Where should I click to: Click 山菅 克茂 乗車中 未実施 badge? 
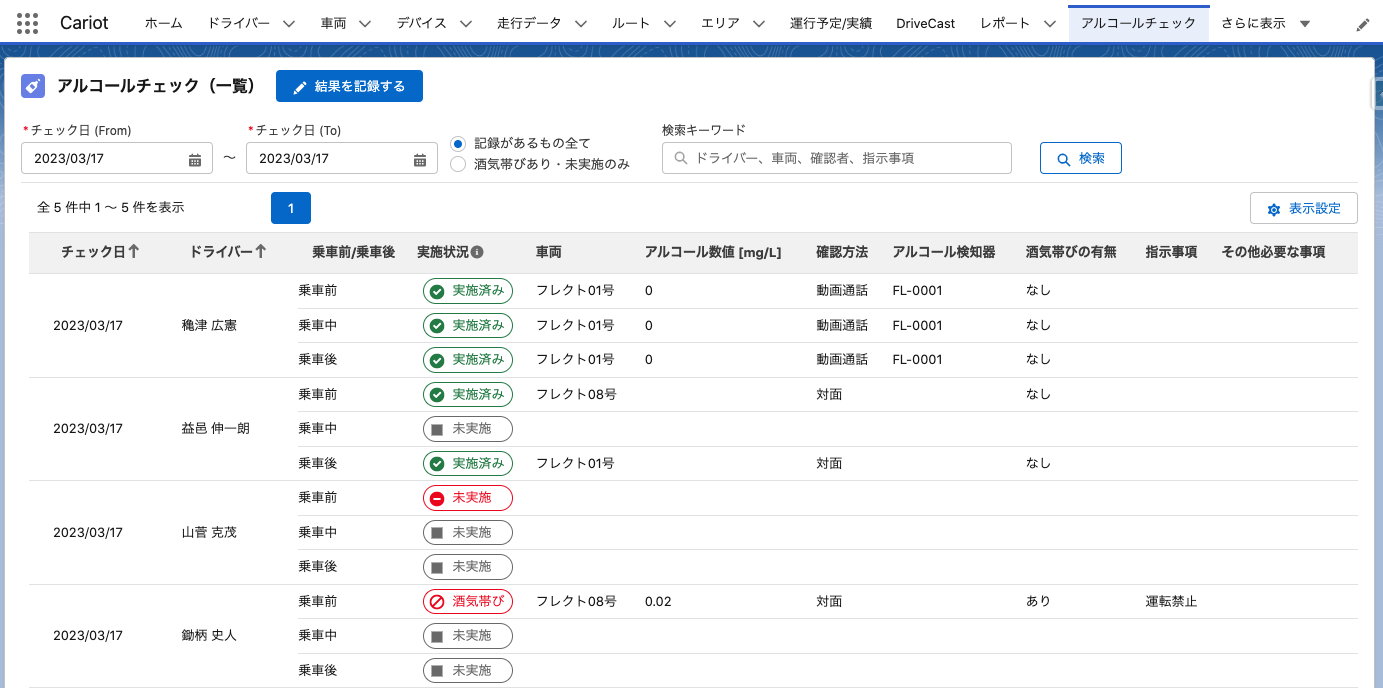pos(467,532)
